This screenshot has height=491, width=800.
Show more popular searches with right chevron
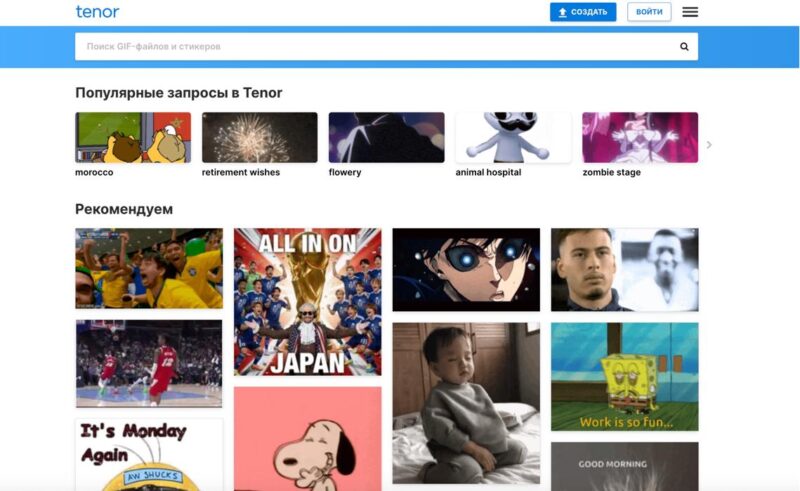coord(709,145)
